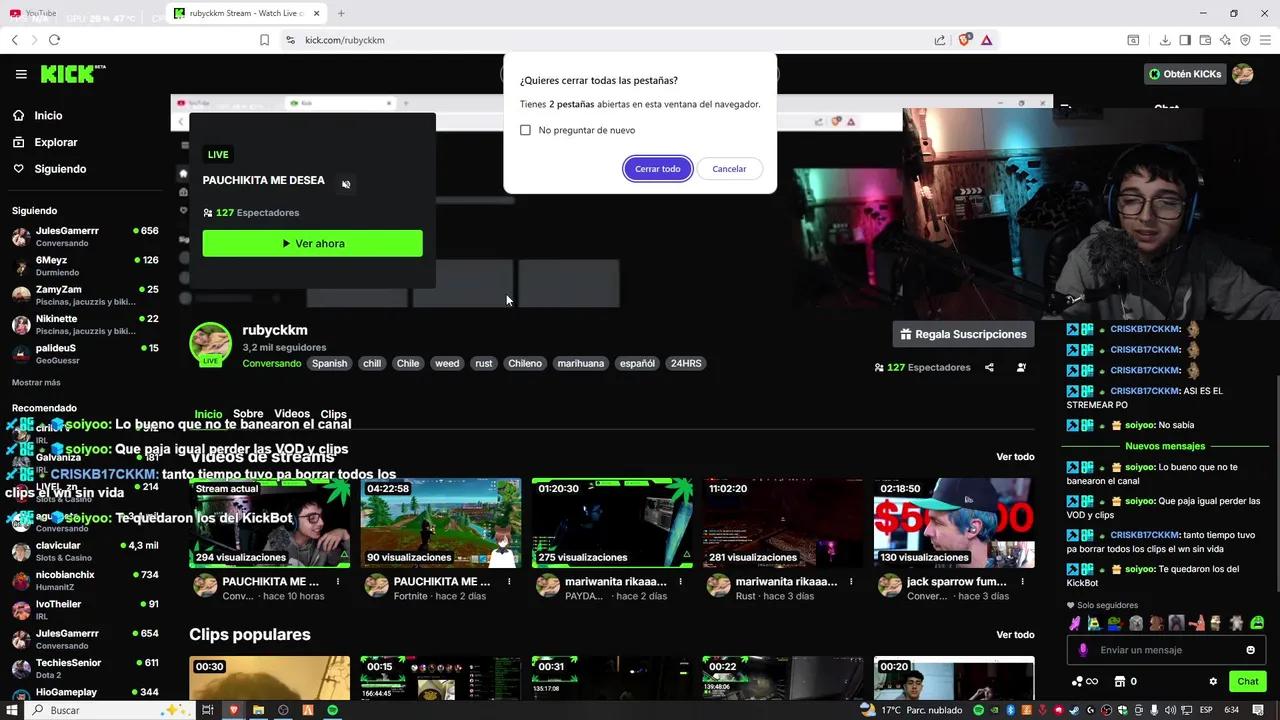This screenshot has width=1280, height=720.
Task: Click the 24HRS tag
Action: [686, 363]
